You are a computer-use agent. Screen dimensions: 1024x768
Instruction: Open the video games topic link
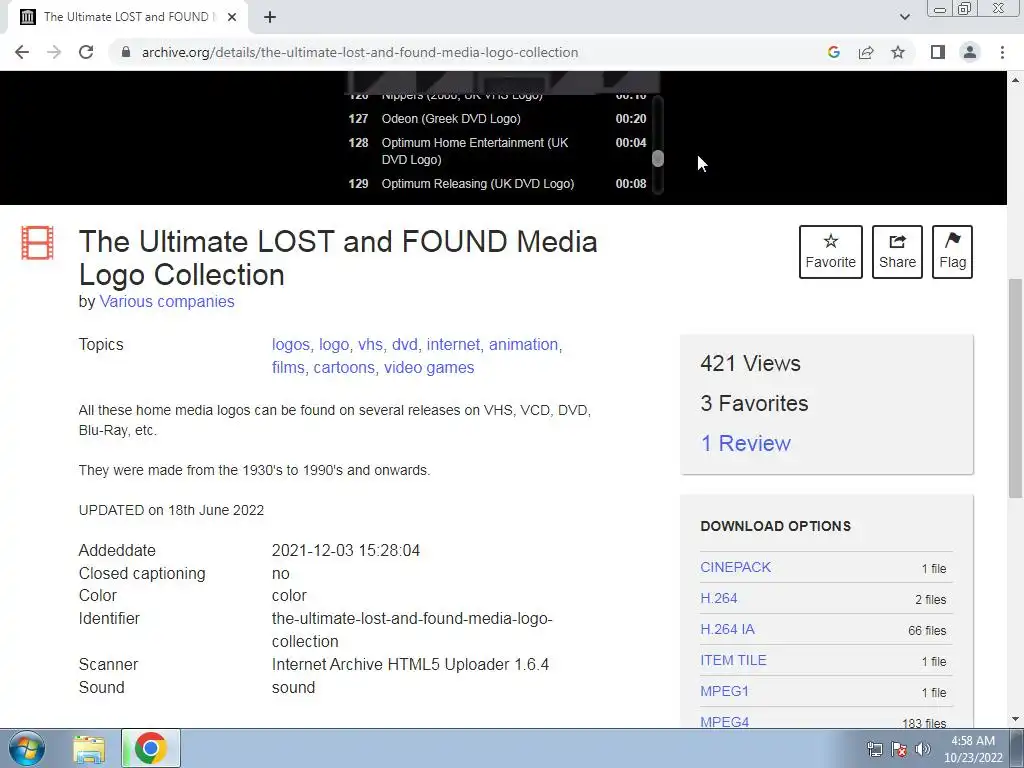point(429,368)
